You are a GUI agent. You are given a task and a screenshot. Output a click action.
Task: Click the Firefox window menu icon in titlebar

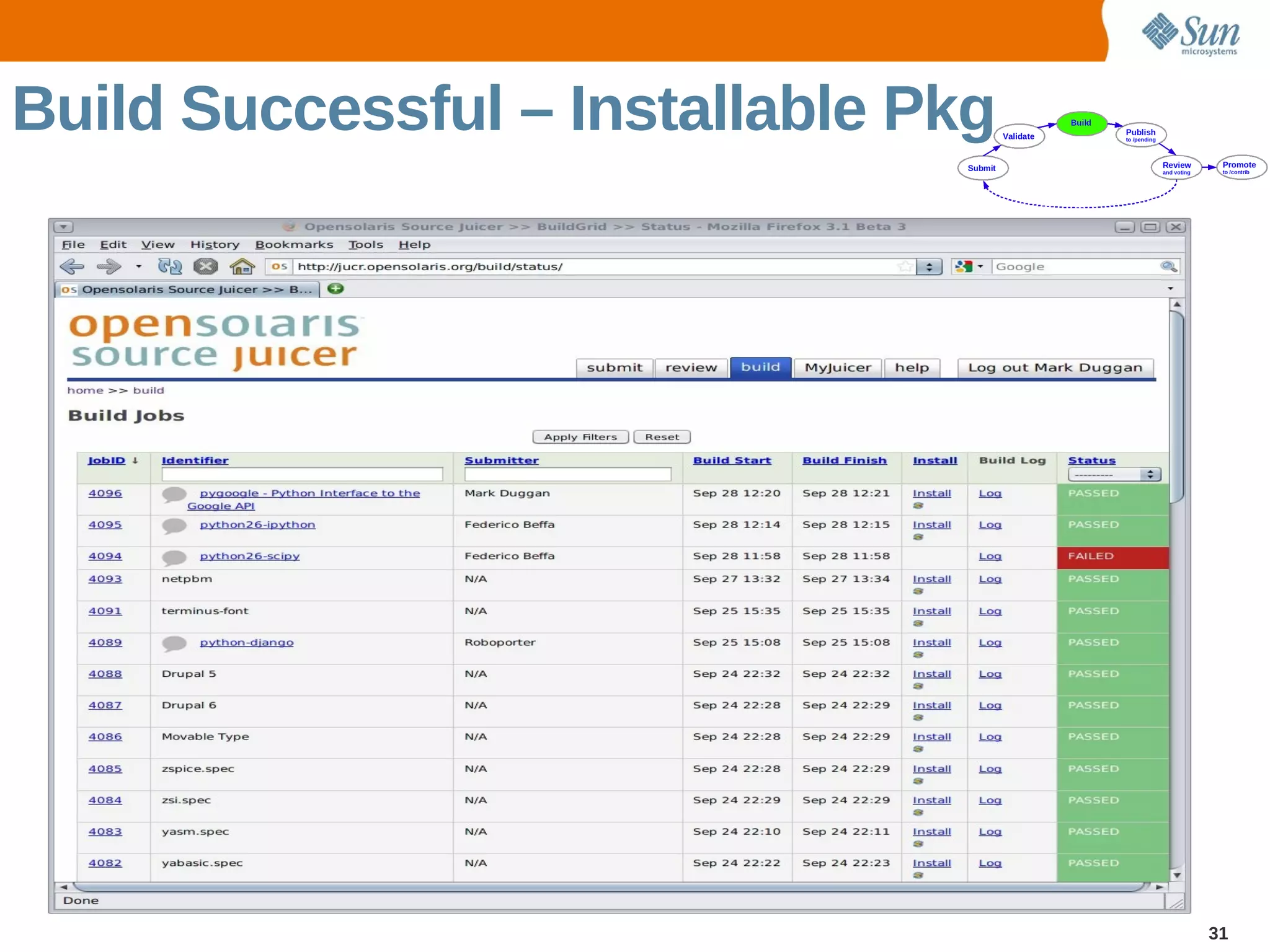[63, 227]
